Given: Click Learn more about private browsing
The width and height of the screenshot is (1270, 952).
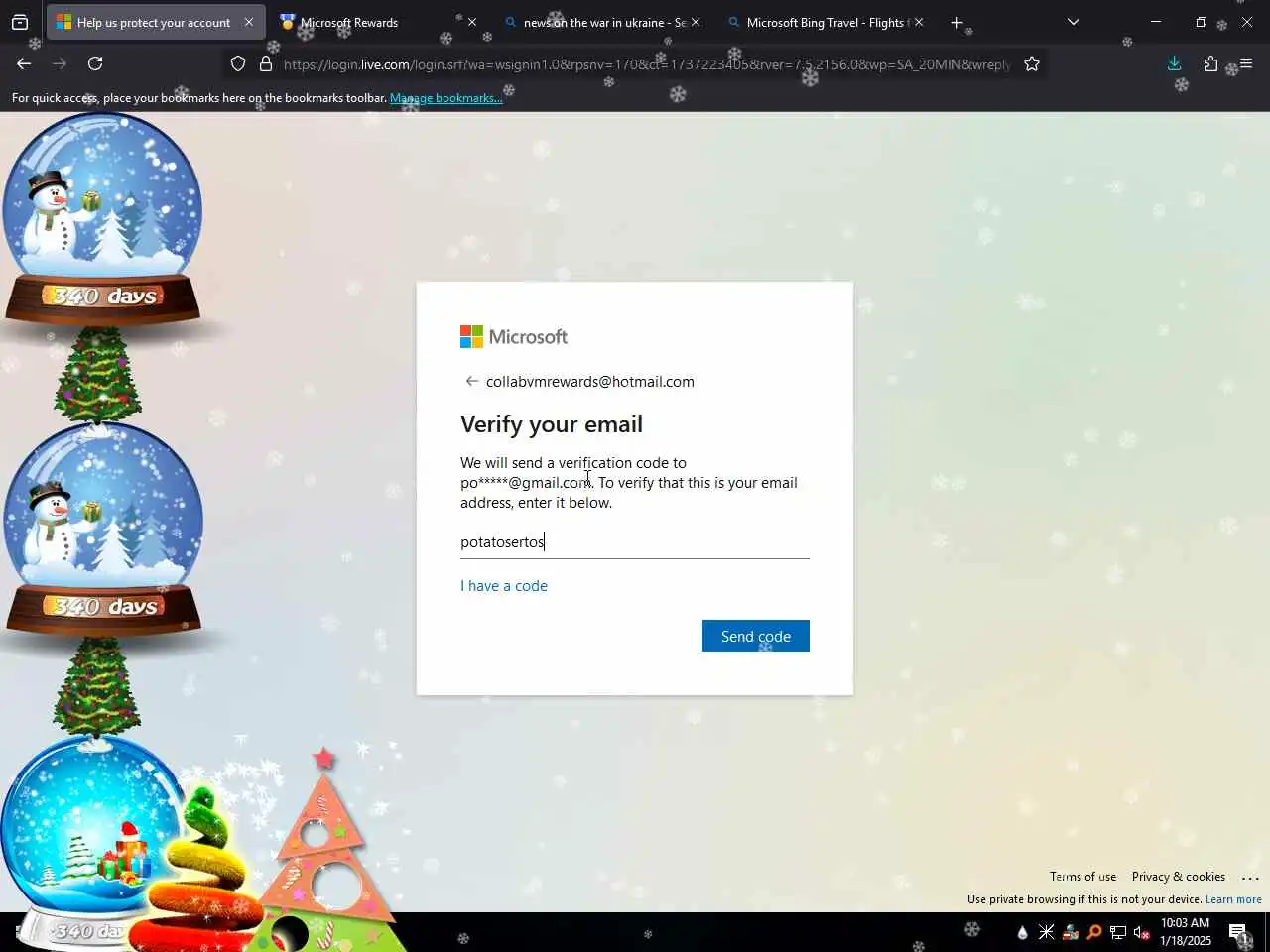Looking at the screenshot, I should 1233,899.
